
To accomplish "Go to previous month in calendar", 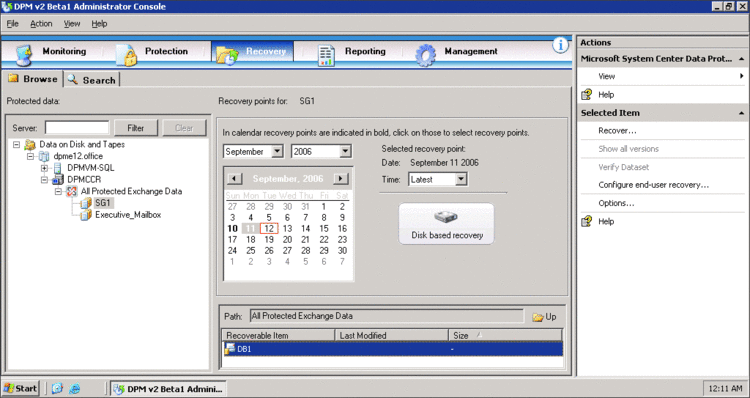I will [x=234, y=178].
